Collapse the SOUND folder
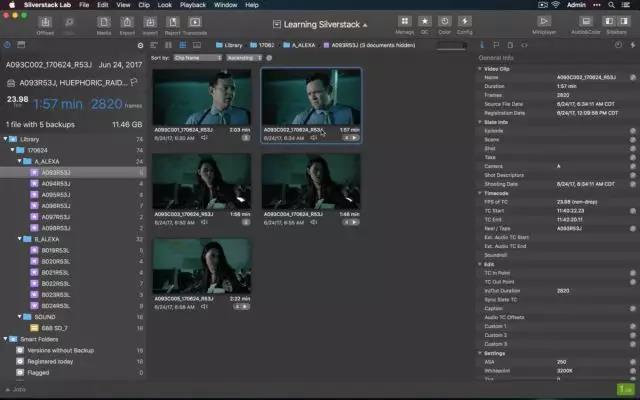640x400 pixels. (x=20, y=317)
